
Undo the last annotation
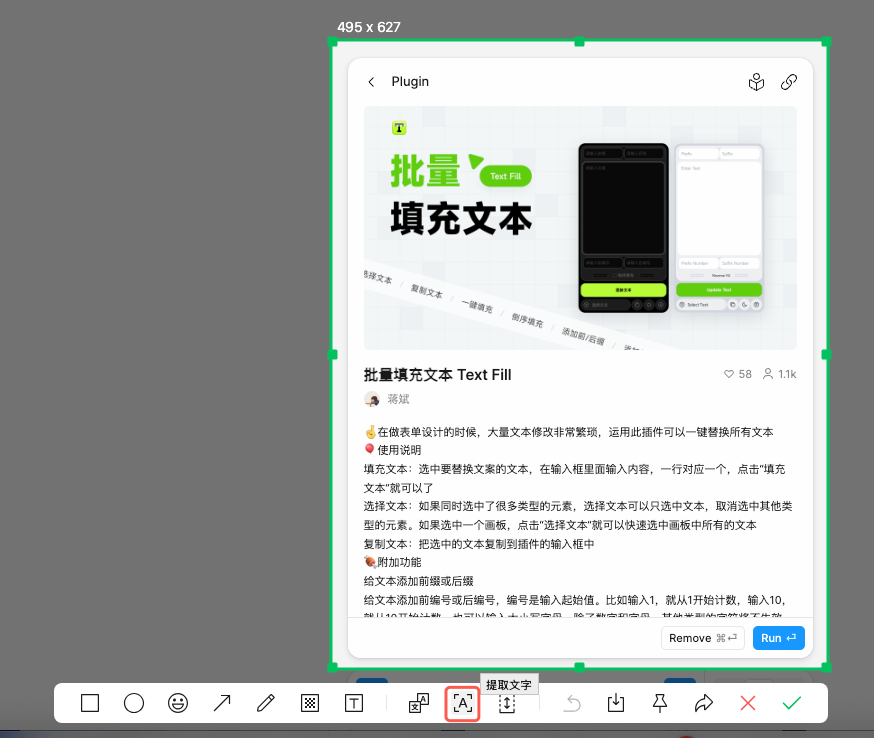(572, 703)
